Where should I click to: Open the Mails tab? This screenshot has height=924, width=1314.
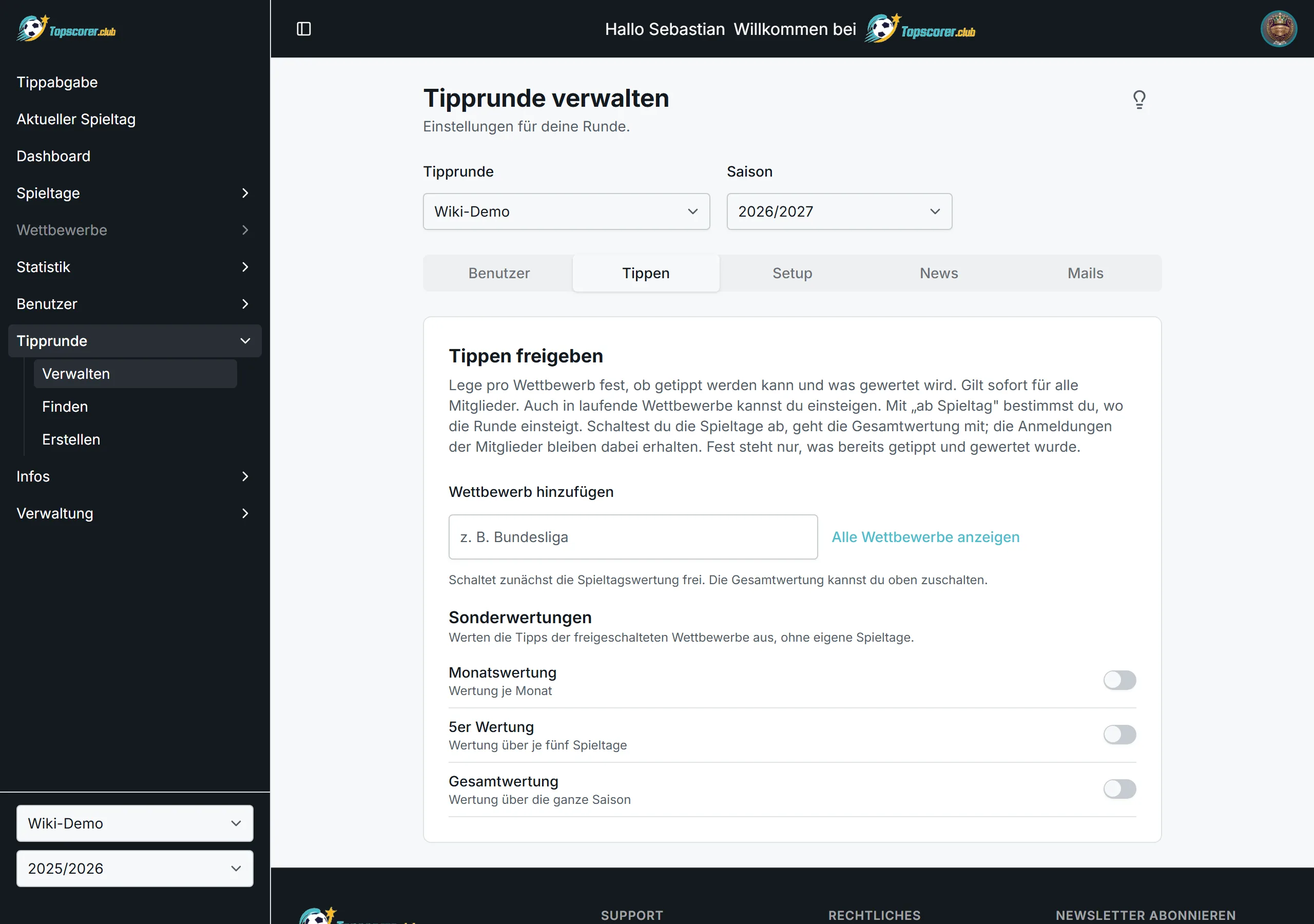tap(1085, 273)
